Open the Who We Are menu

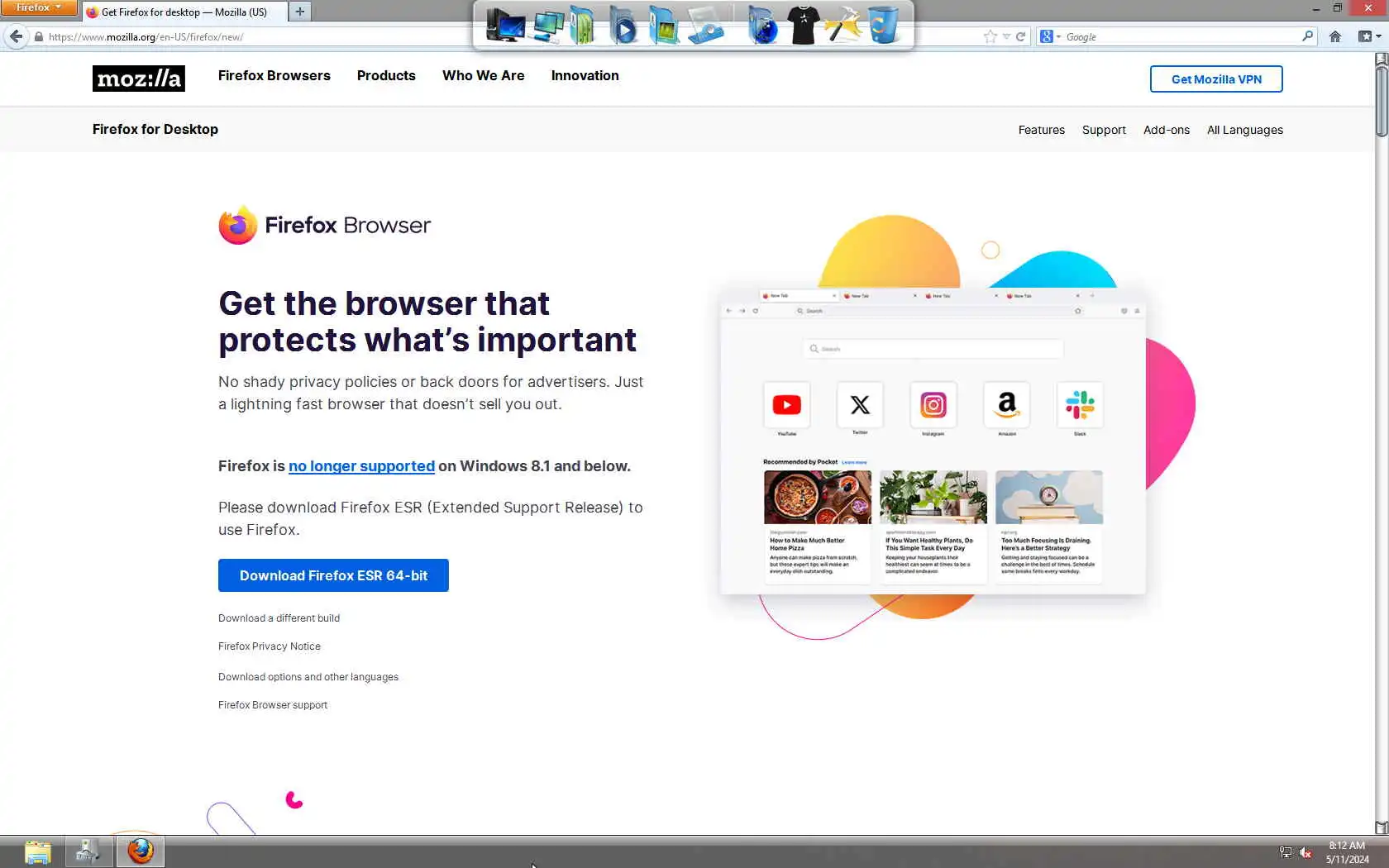pos(484,75)
